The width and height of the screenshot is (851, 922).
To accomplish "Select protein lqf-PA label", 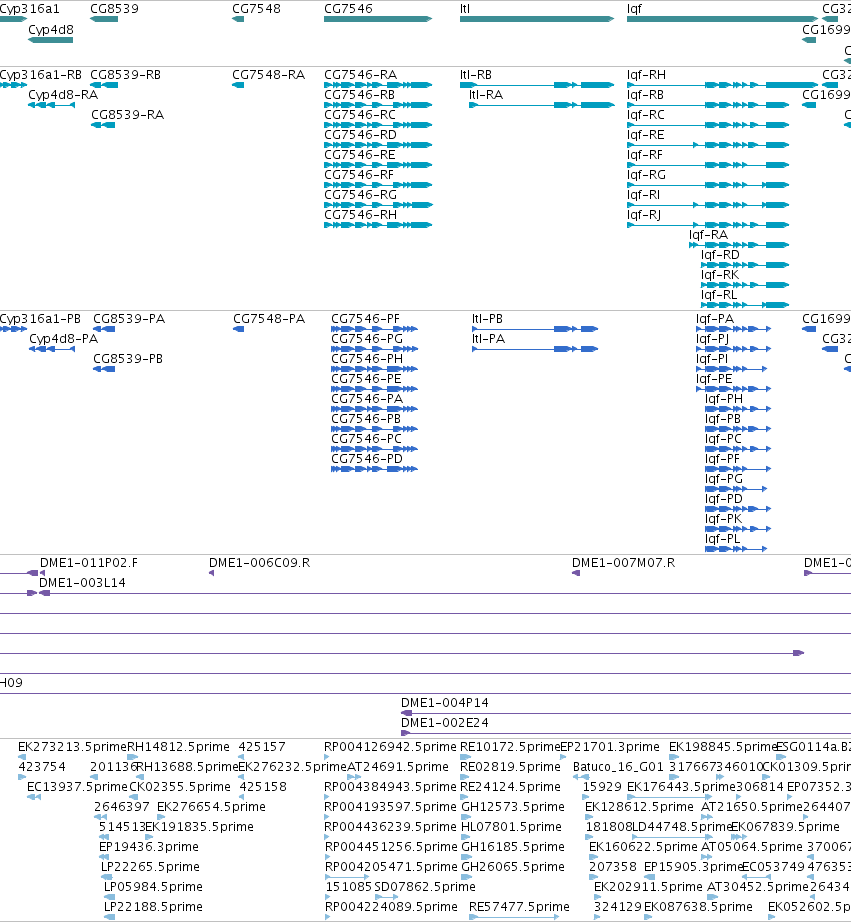I will (715, 319).
